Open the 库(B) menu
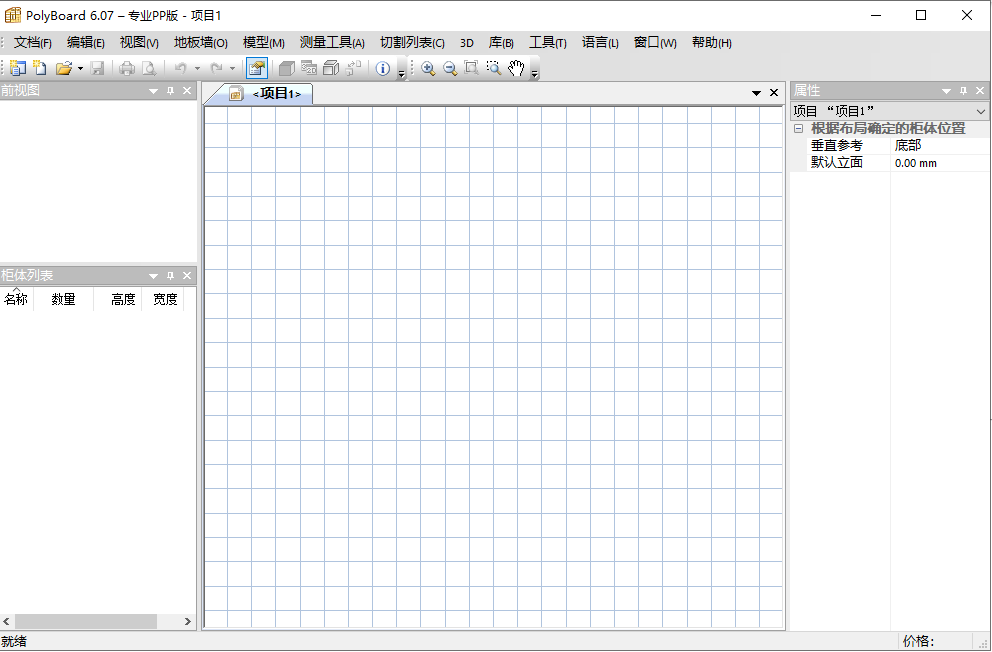 (x=501, y=42)
